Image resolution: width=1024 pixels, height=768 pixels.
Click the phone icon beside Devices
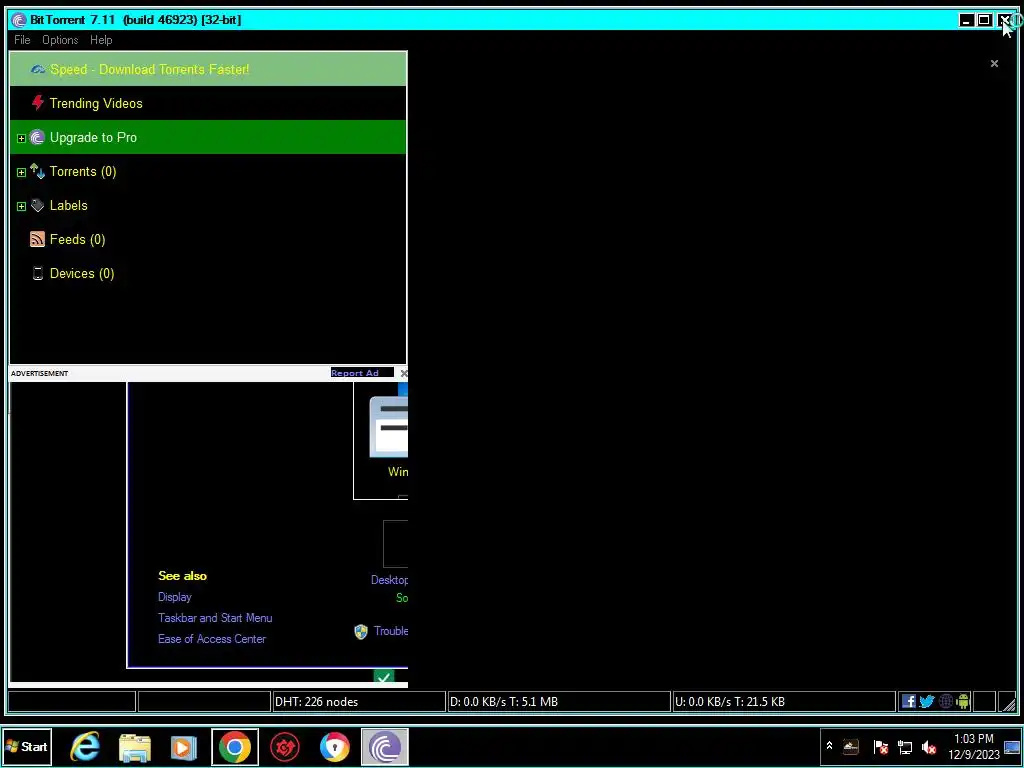point(38,273)
